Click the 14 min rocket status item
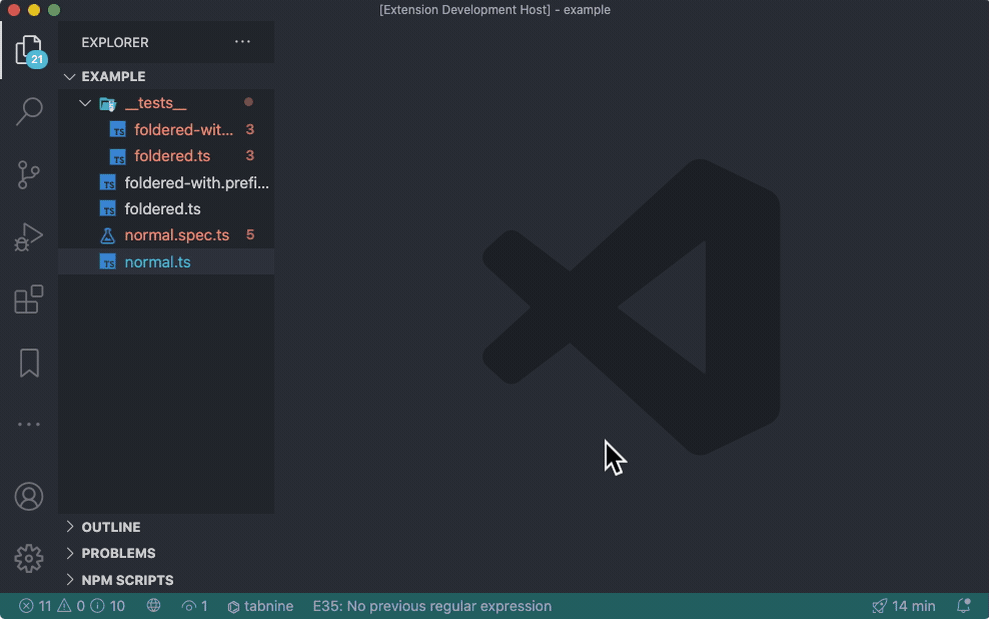This screenshot has height=619, width=989. (903, 606)
